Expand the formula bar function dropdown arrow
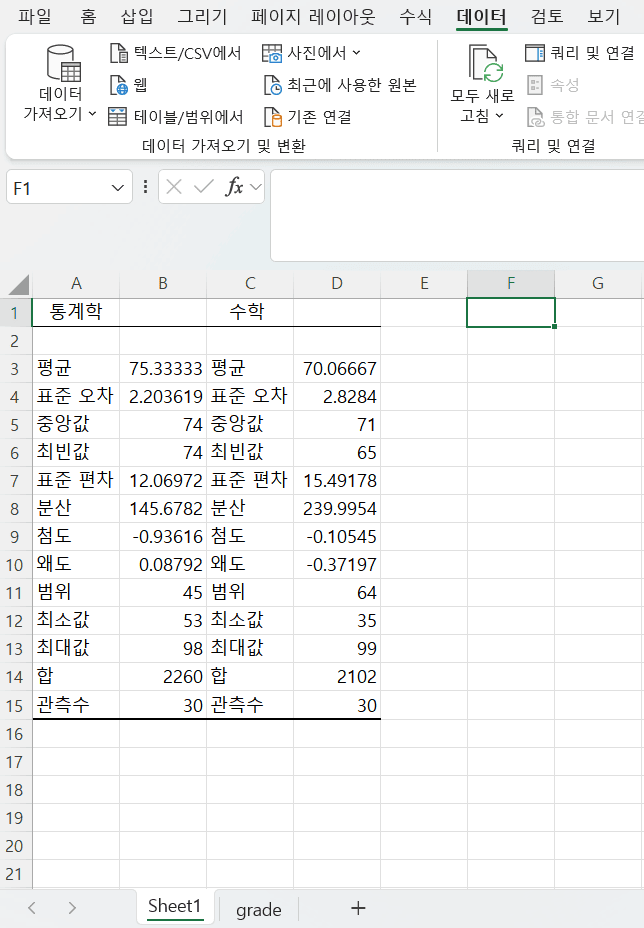 (255, 187)
